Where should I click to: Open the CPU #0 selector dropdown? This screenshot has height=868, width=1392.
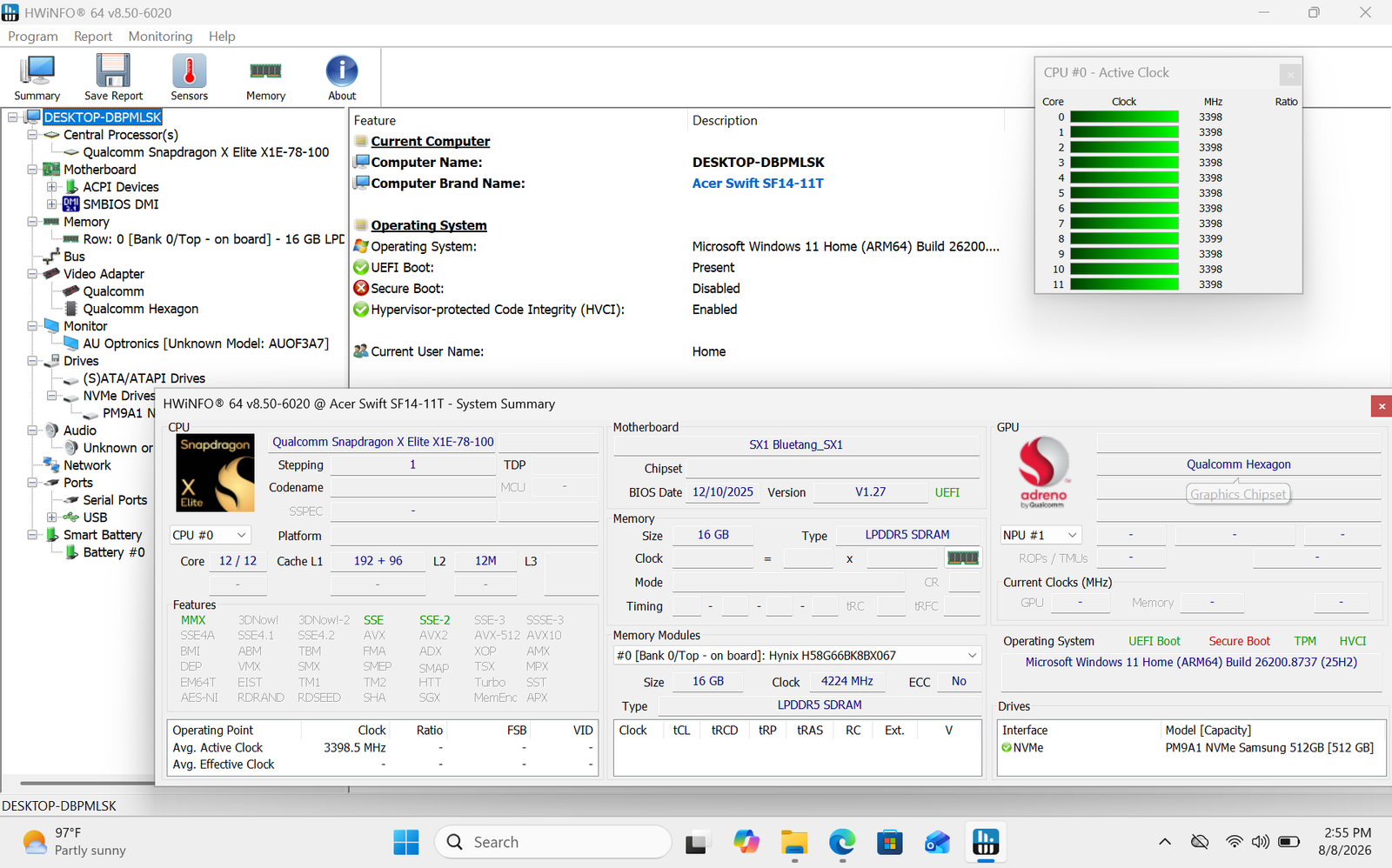pos(211,535)
